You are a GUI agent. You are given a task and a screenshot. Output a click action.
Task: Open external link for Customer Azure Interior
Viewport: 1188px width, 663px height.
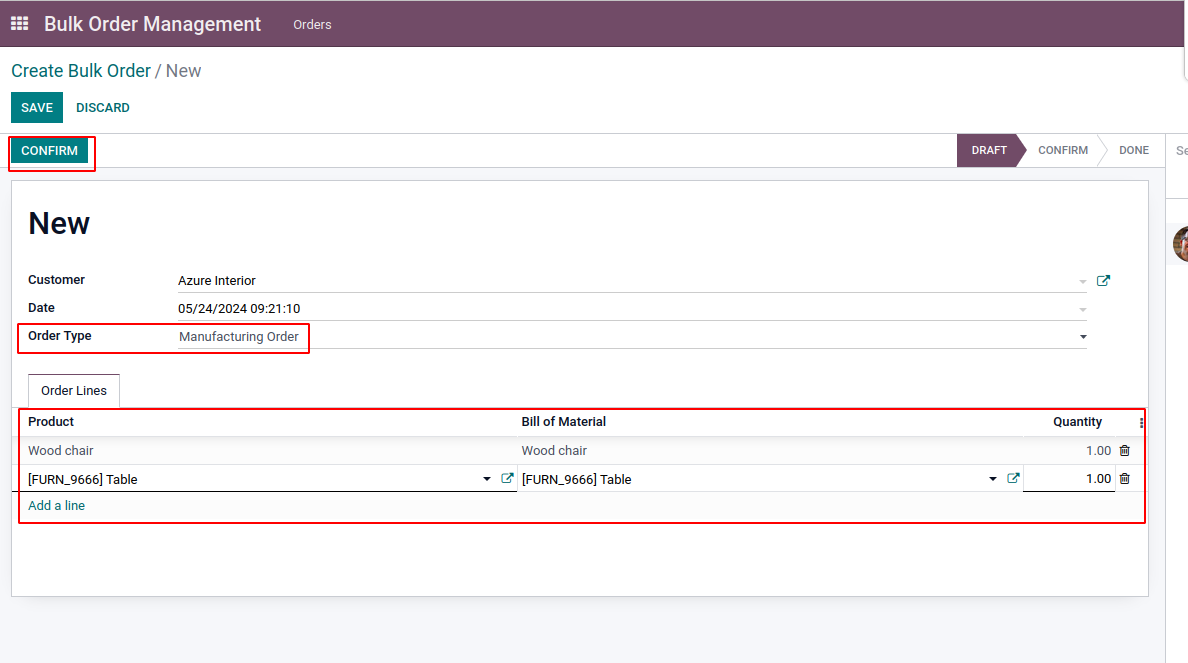[1103, 280]
